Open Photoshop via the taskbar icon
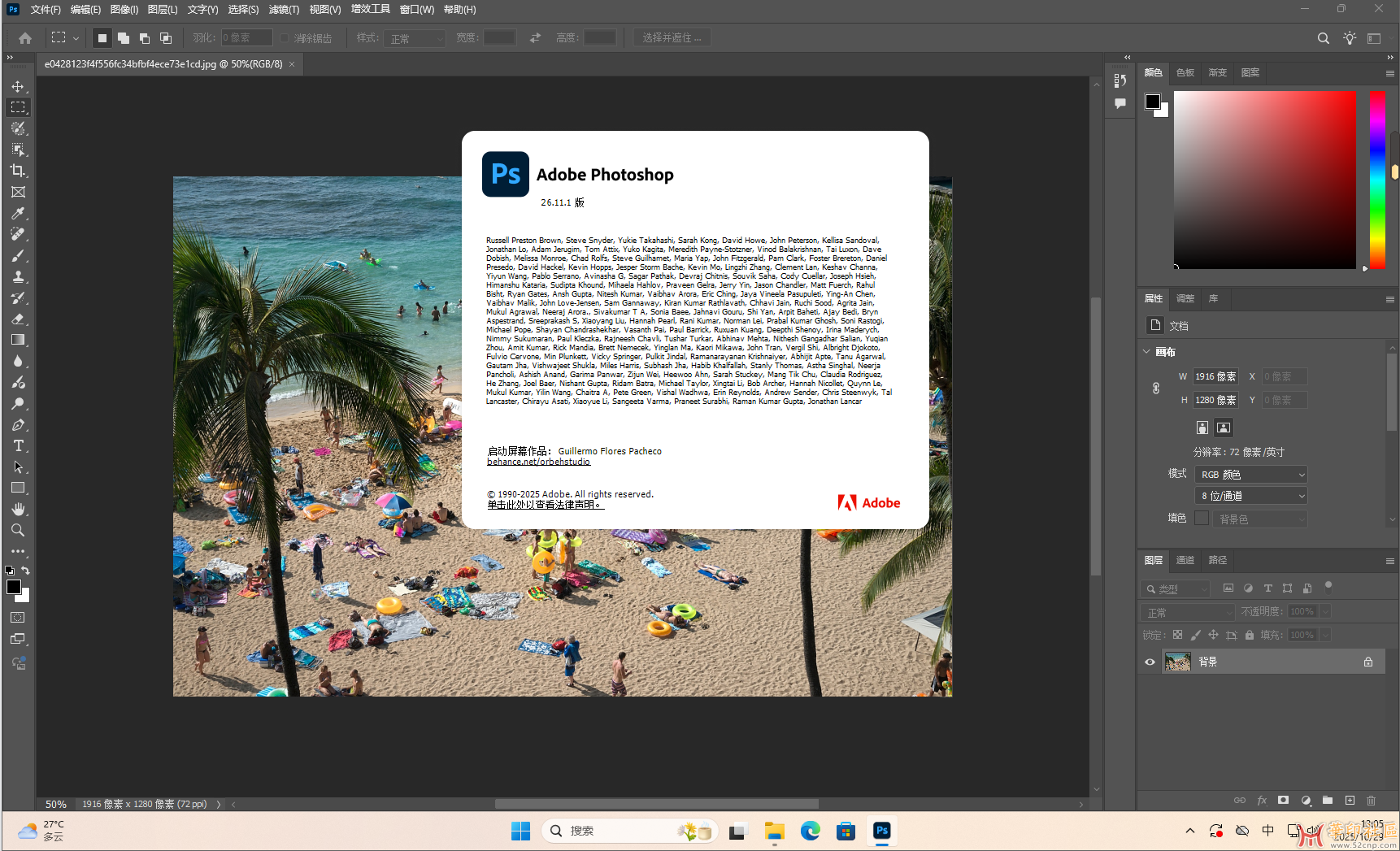Screen dimensions: 1400x851 [x=882, y=831]
